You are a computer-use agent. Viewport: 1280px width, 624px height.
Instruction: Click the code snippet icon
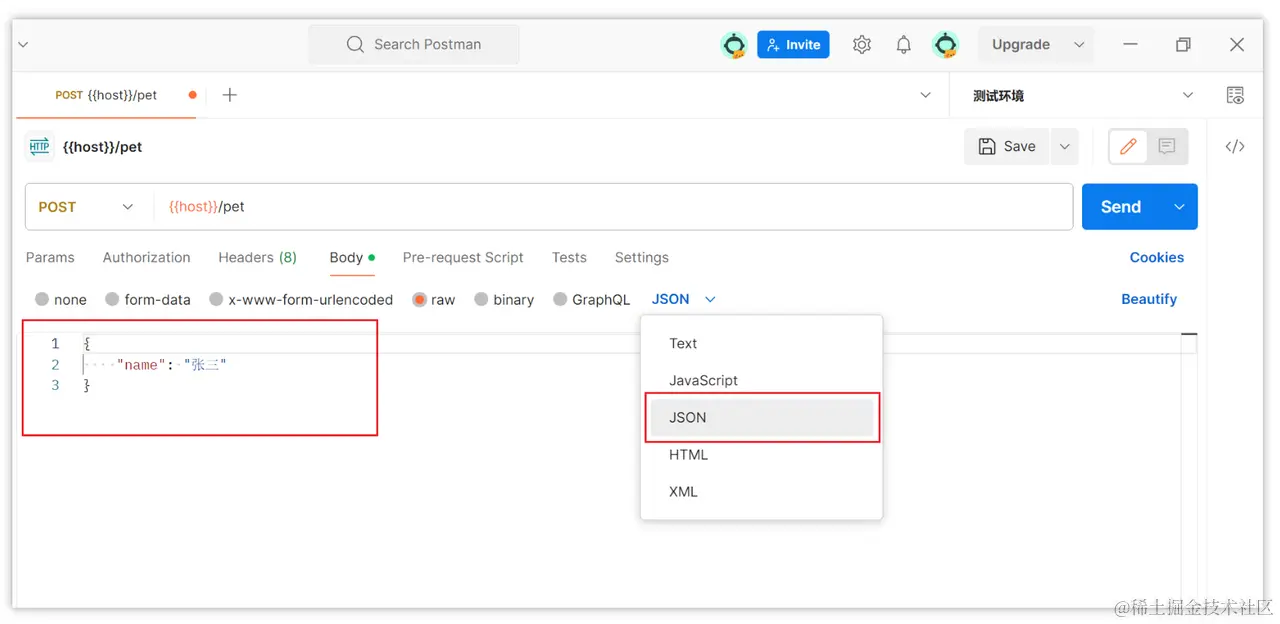tap(1235, 147)
